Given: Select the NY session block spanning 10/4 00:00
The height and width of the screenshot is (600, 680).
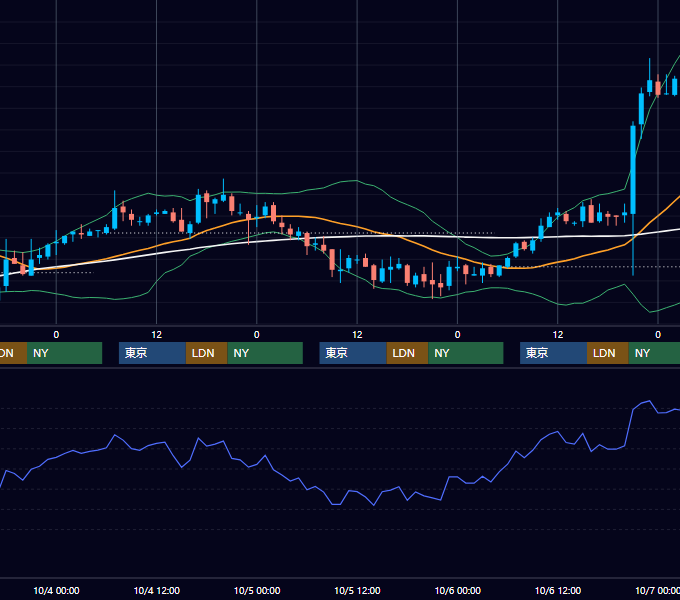Looking at the screenshot, I should pos(64,353).
